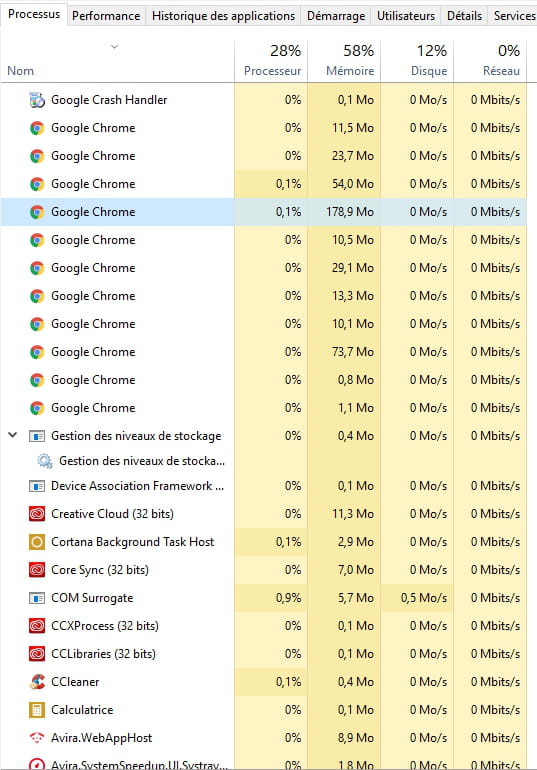Click the Cortana Background Task Host icon
This screenshot has width=537, height=770.
pos(37,542)
